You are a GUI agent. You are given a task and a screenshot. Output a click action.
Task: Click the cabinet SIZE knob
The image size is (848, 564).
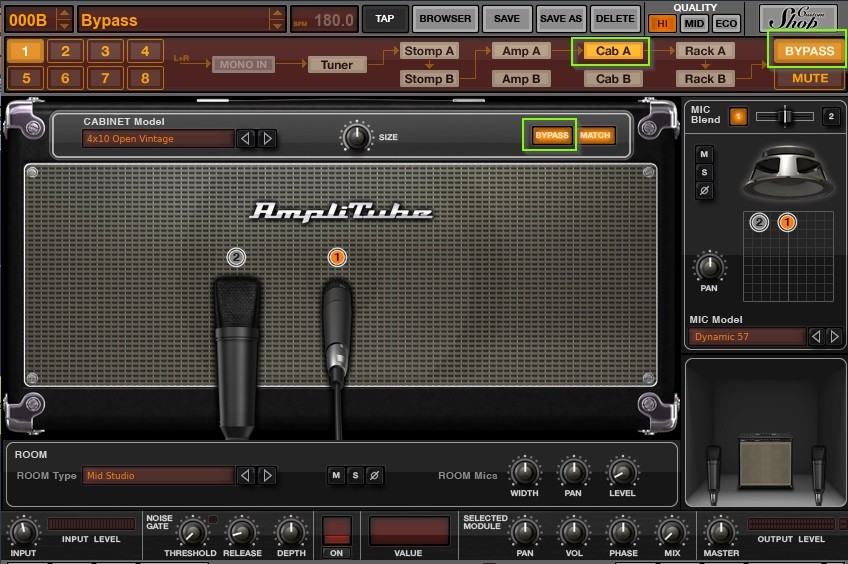point(356,135)
